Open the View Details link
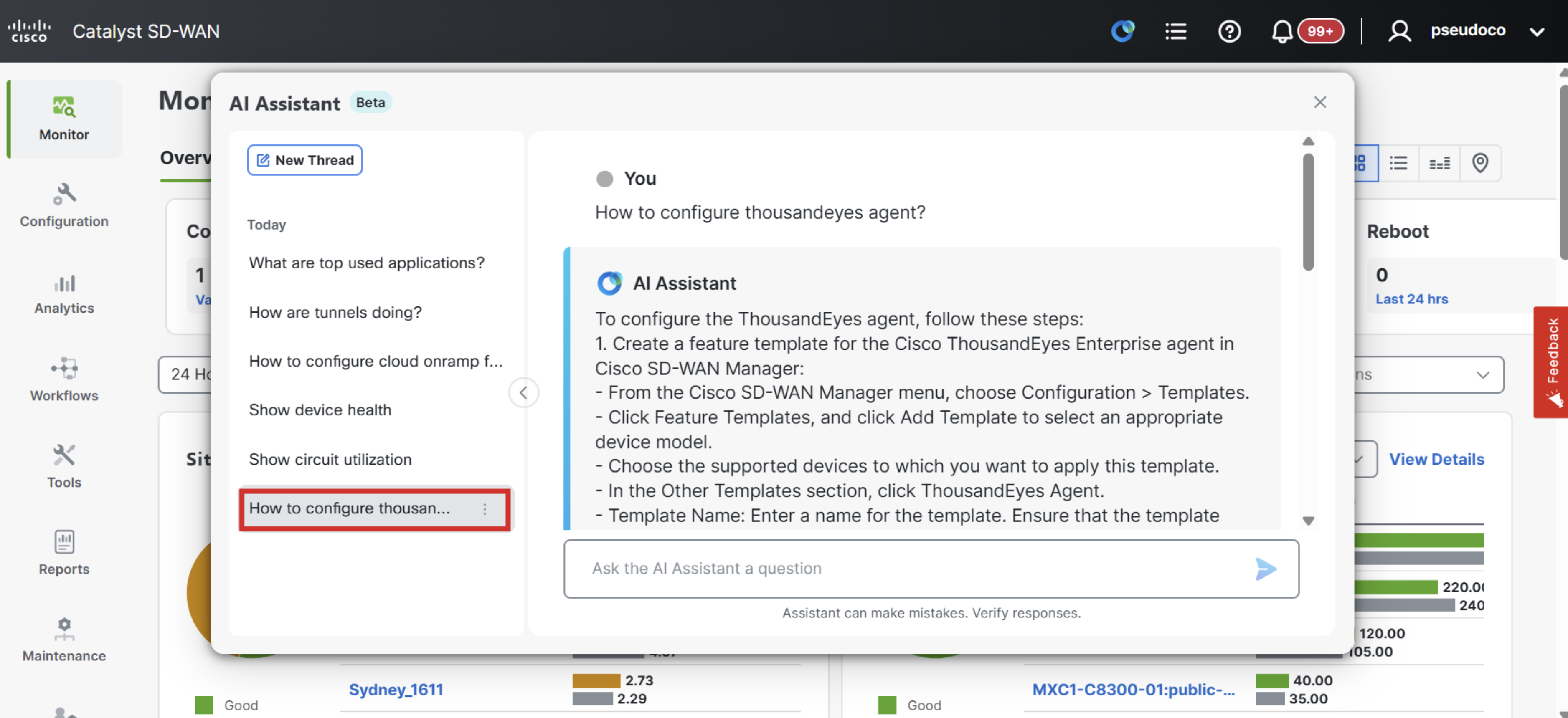The width and height of the screenshot is (1568, 718). [x=1436, y=459]
